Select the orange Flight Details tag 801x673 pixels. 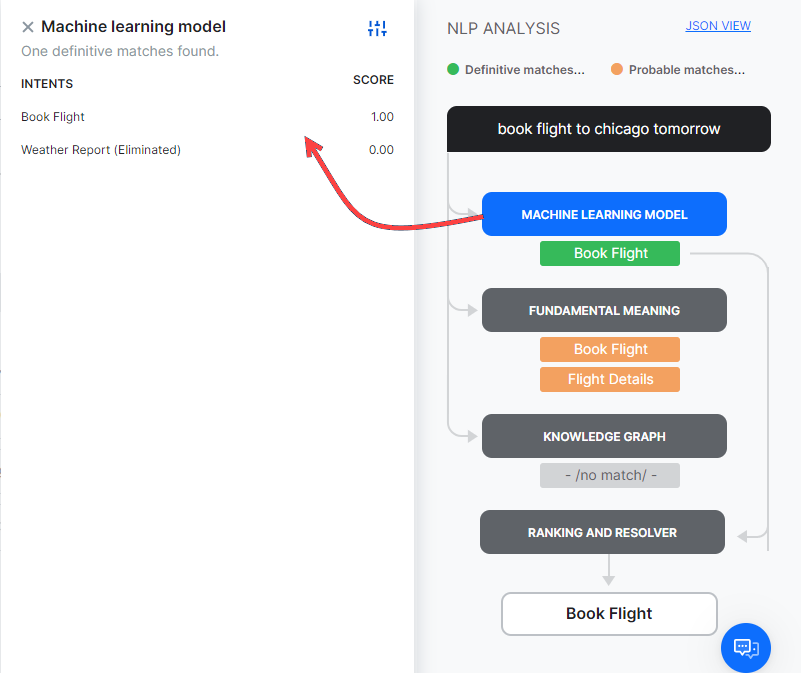tap(610, 379)
